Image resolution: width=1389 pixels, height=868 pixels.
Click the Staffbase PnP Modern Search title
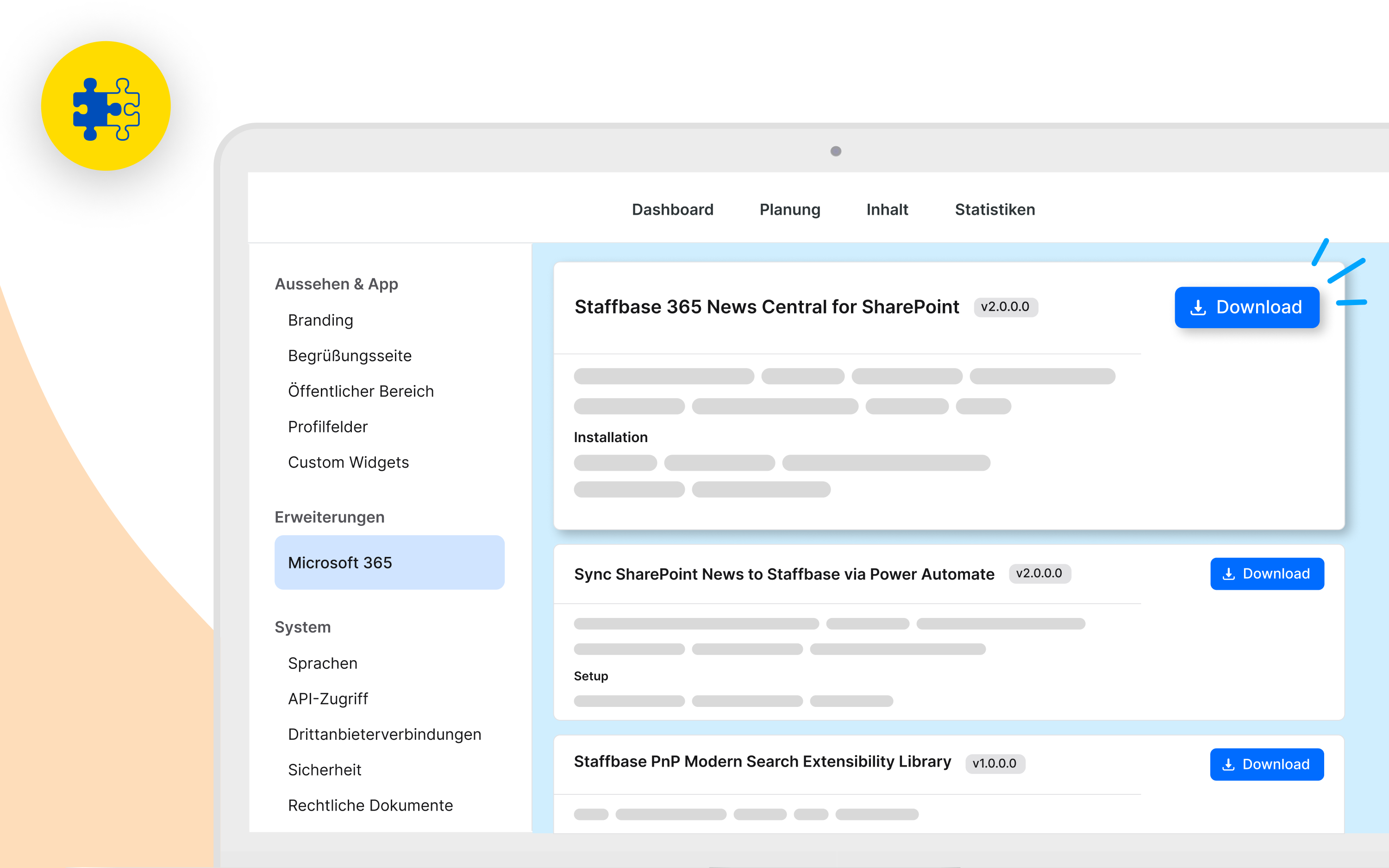(762, 761)
